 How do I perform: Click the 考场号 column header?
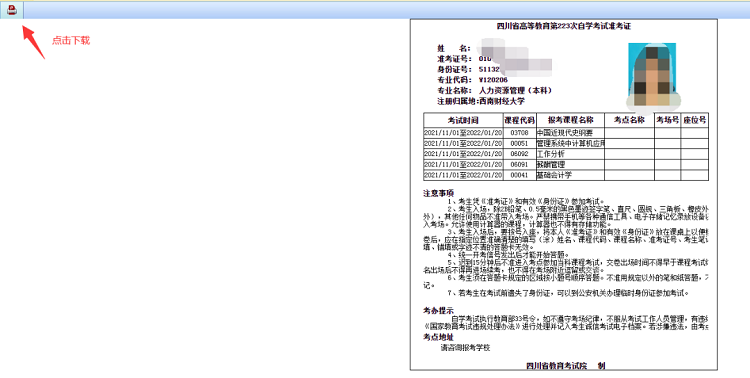click(668, 120)
